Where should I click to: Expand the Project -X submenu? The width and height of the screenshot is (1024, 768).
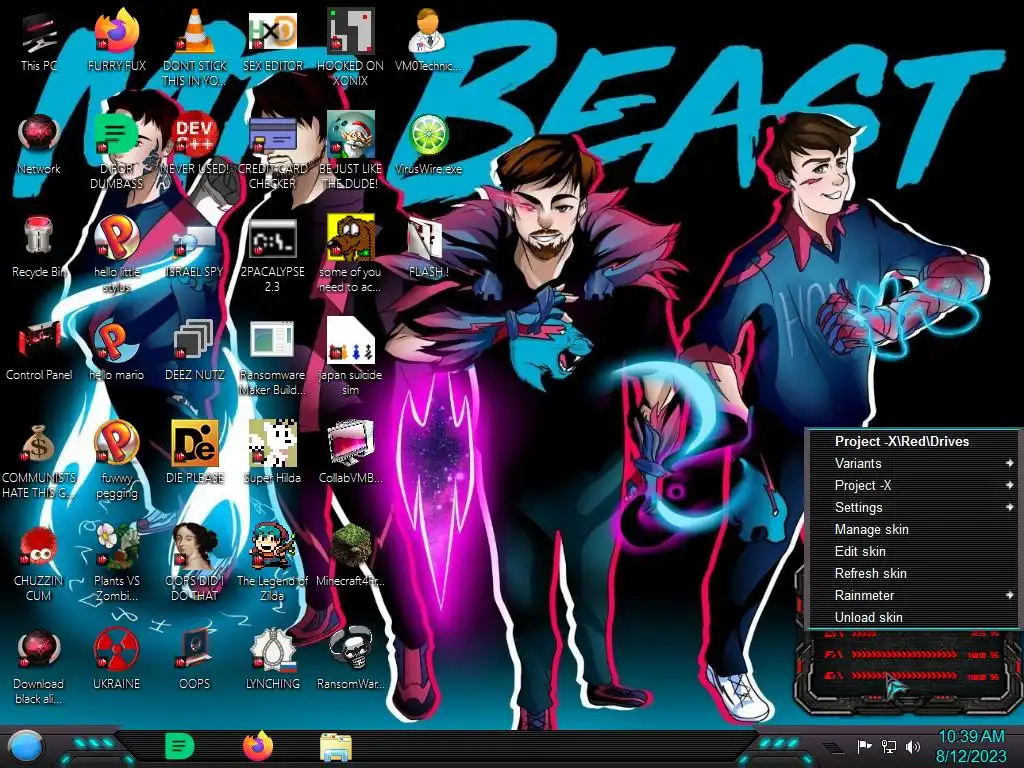914,485
